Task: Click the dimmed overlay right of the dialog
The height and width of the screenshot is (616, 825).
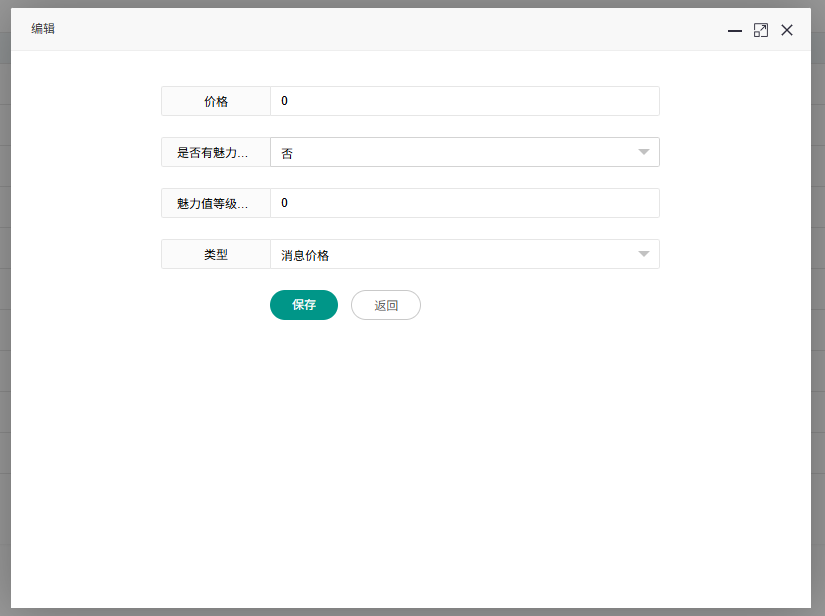Action: 818,300
